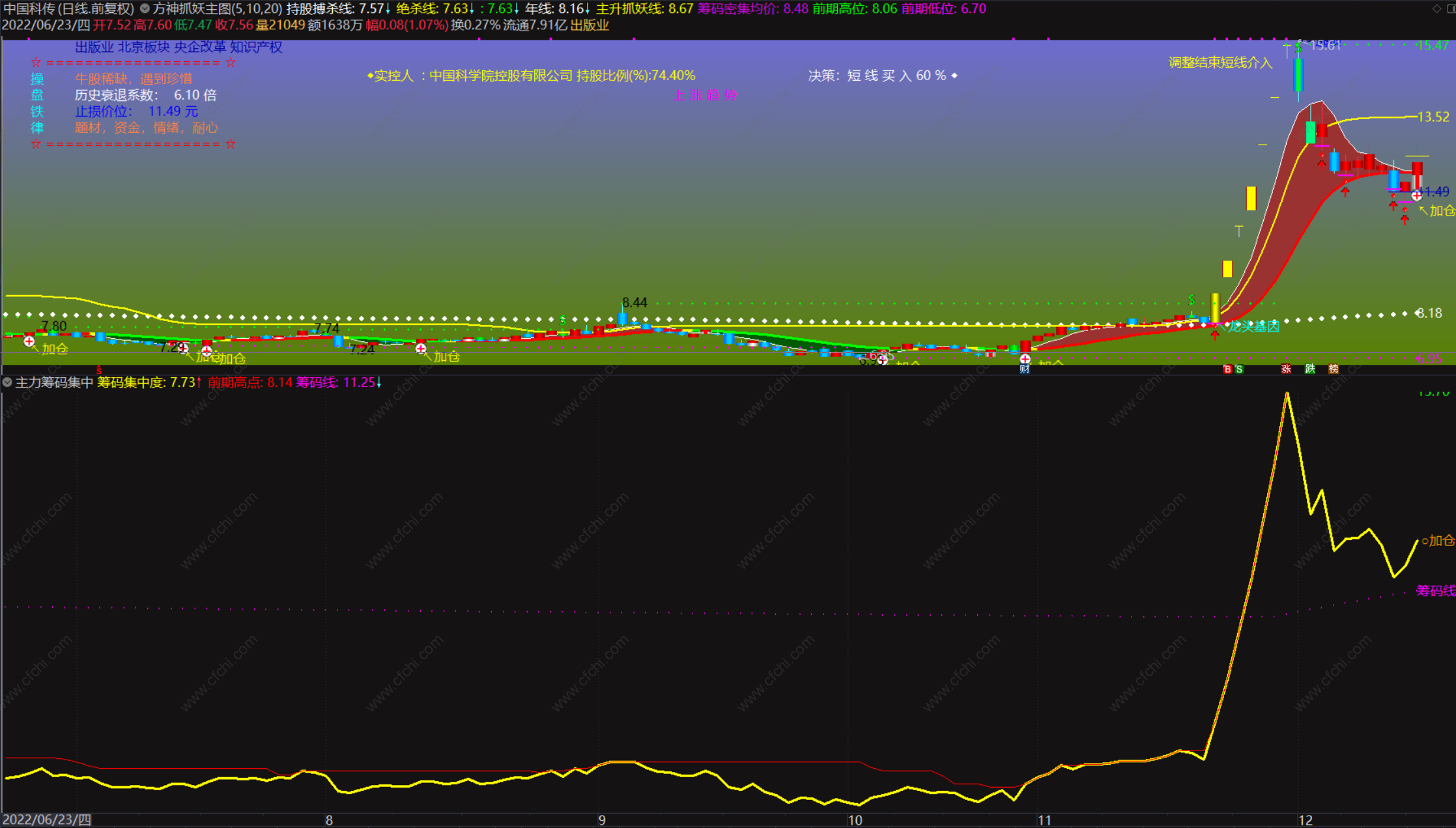
Task: Click the red 涨 marker icon
Action: click(1286, 369)
